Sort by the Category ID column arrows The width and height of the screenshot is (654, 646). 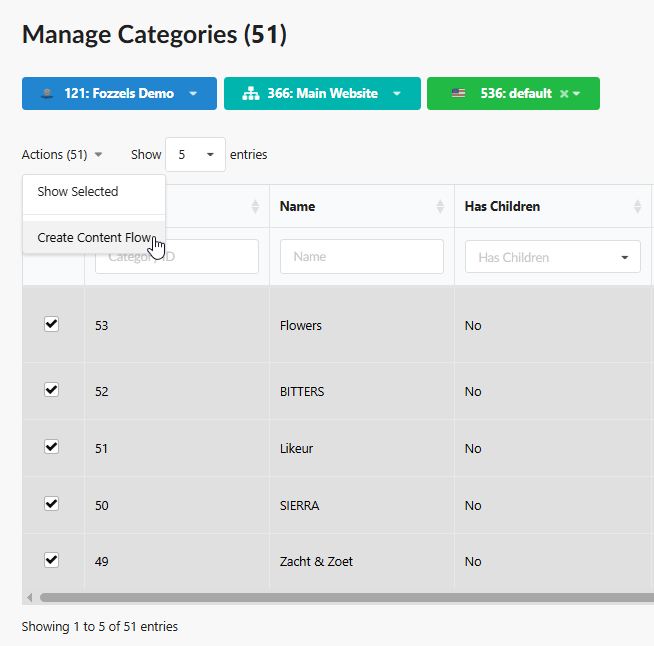click(x=255, y=206)
